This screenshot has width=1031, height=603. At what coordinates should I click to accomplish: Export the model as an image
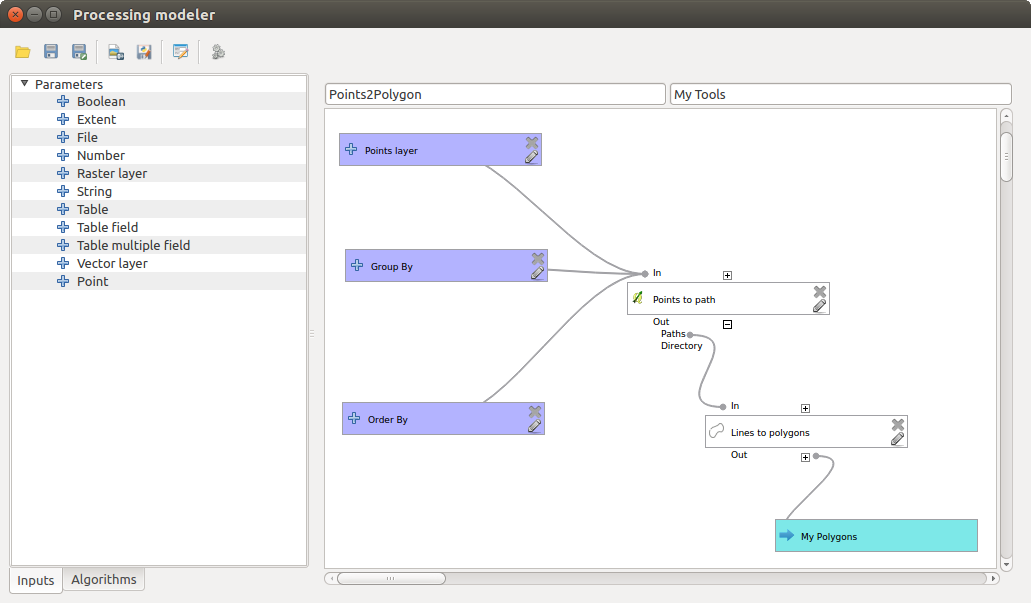pos(115,52)
